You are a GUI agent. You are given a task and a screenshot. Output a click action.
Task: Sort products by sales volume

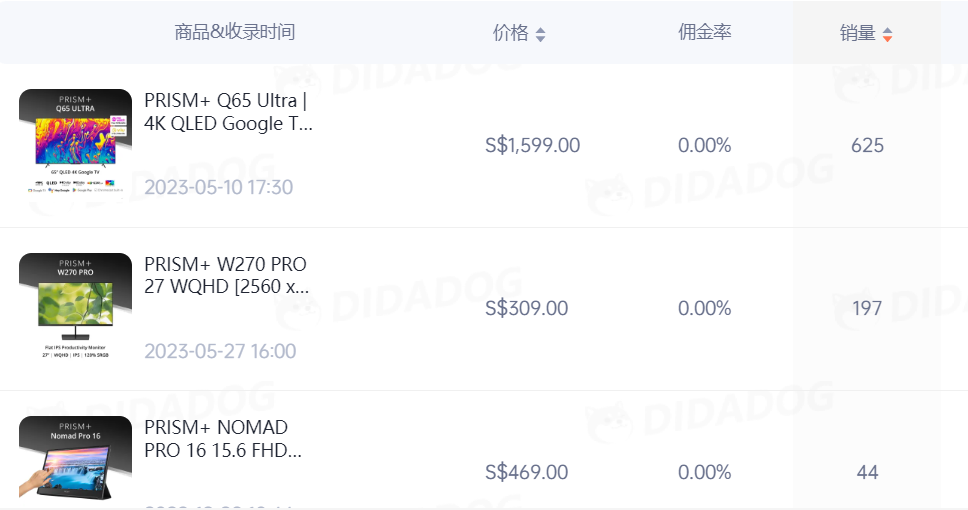click(887, 34)
